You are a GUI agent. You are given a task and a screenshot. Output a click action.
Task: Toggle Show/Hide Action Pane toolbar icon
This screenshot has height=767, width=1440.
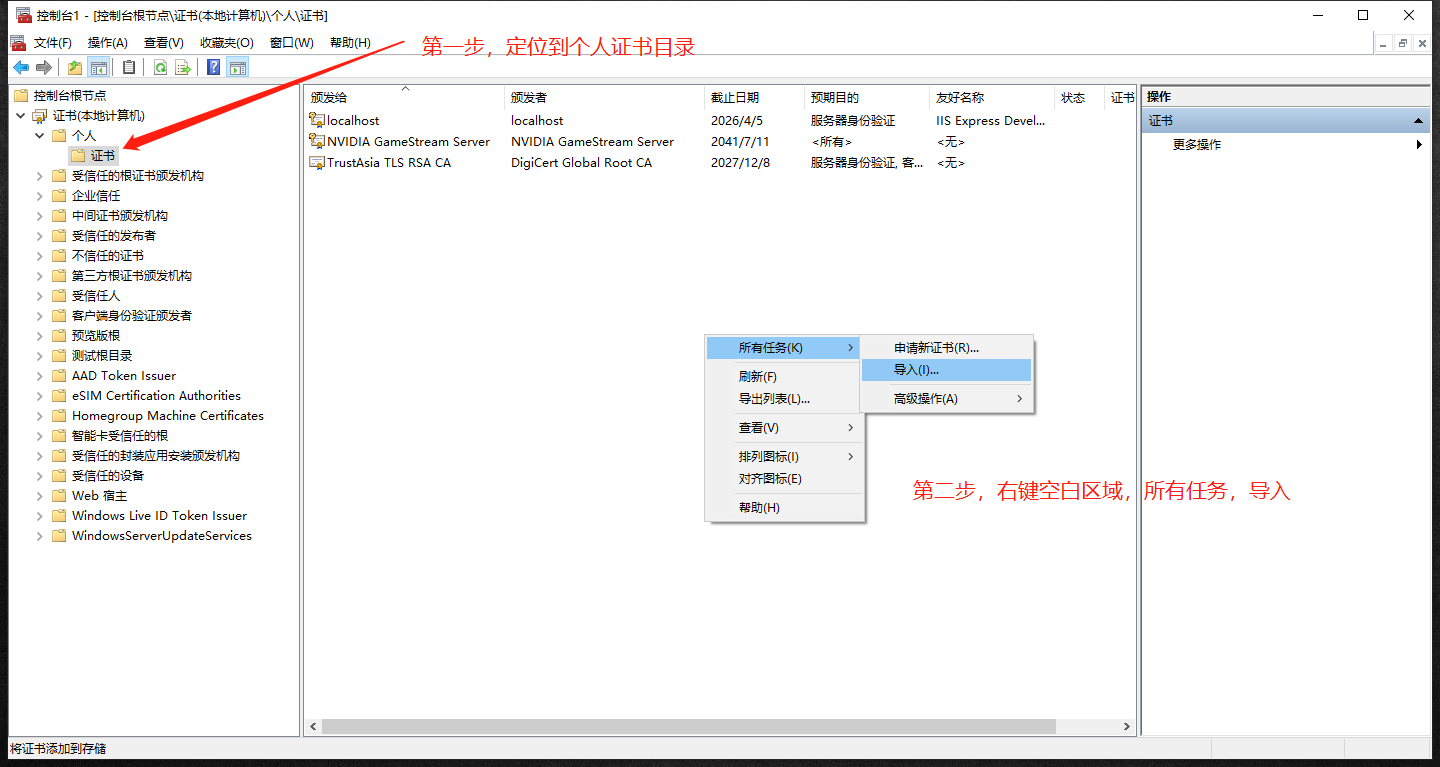pyautogui.click(x=237, y=68)
